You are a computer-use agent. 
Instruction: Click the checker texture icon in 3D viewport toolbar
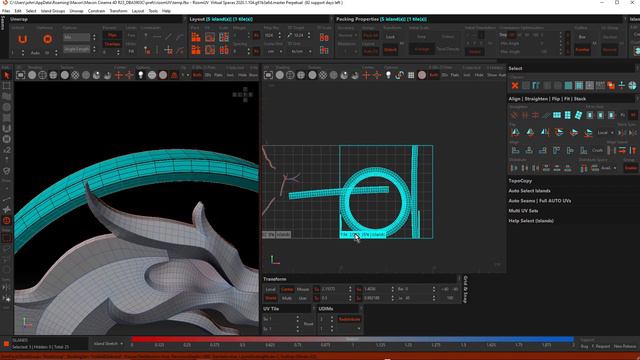[x=75, y=75]
